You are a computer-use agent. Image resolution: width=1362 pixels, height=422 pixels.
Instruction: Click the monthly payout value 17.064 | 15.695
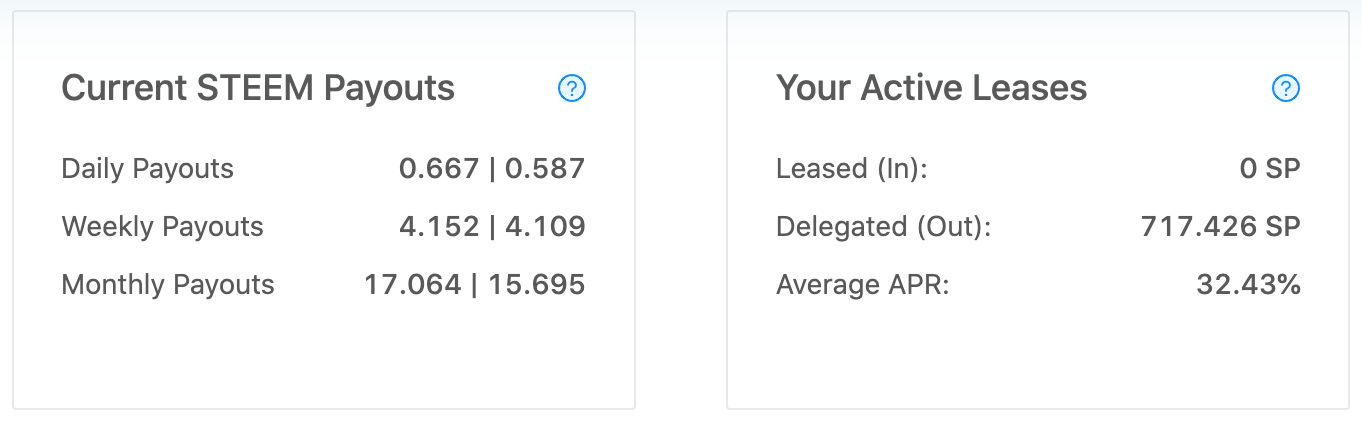(475, 284)
